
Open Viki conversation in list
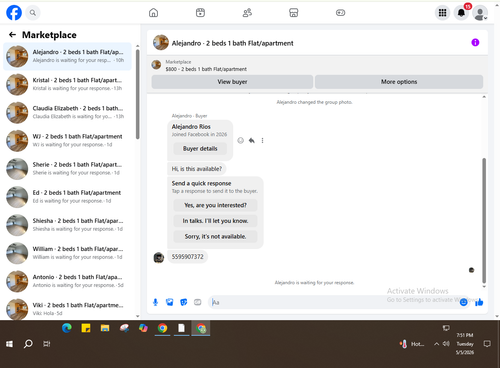pos(68,309)
